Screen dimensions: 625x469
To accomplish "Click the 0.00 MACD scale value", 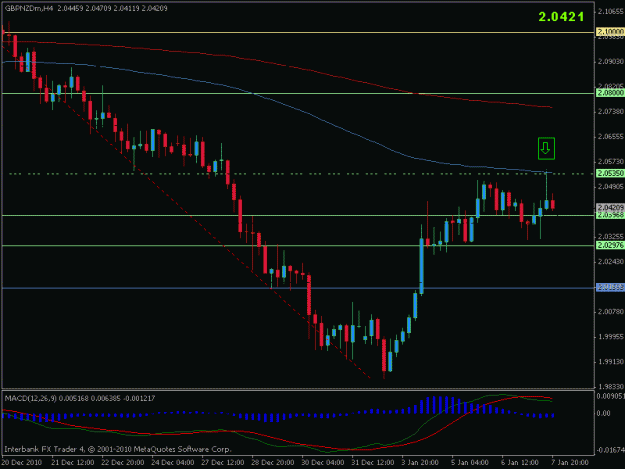I will [x=603, y=414].
